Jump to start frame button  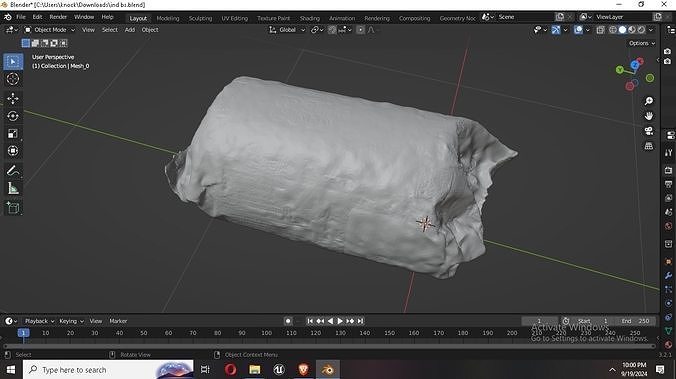(x=310, y=321)
